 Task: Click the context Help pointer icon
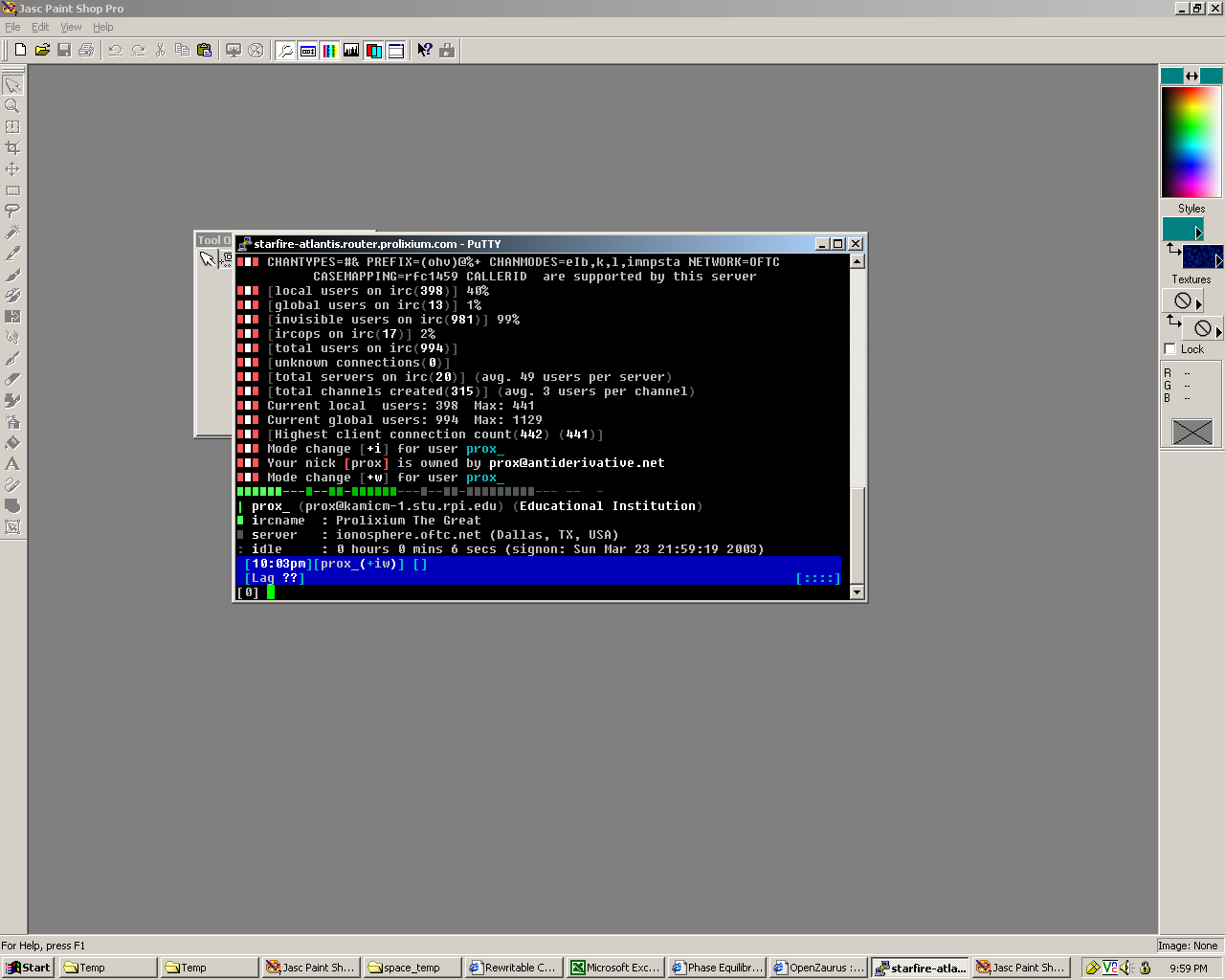(x=424, y=50)
